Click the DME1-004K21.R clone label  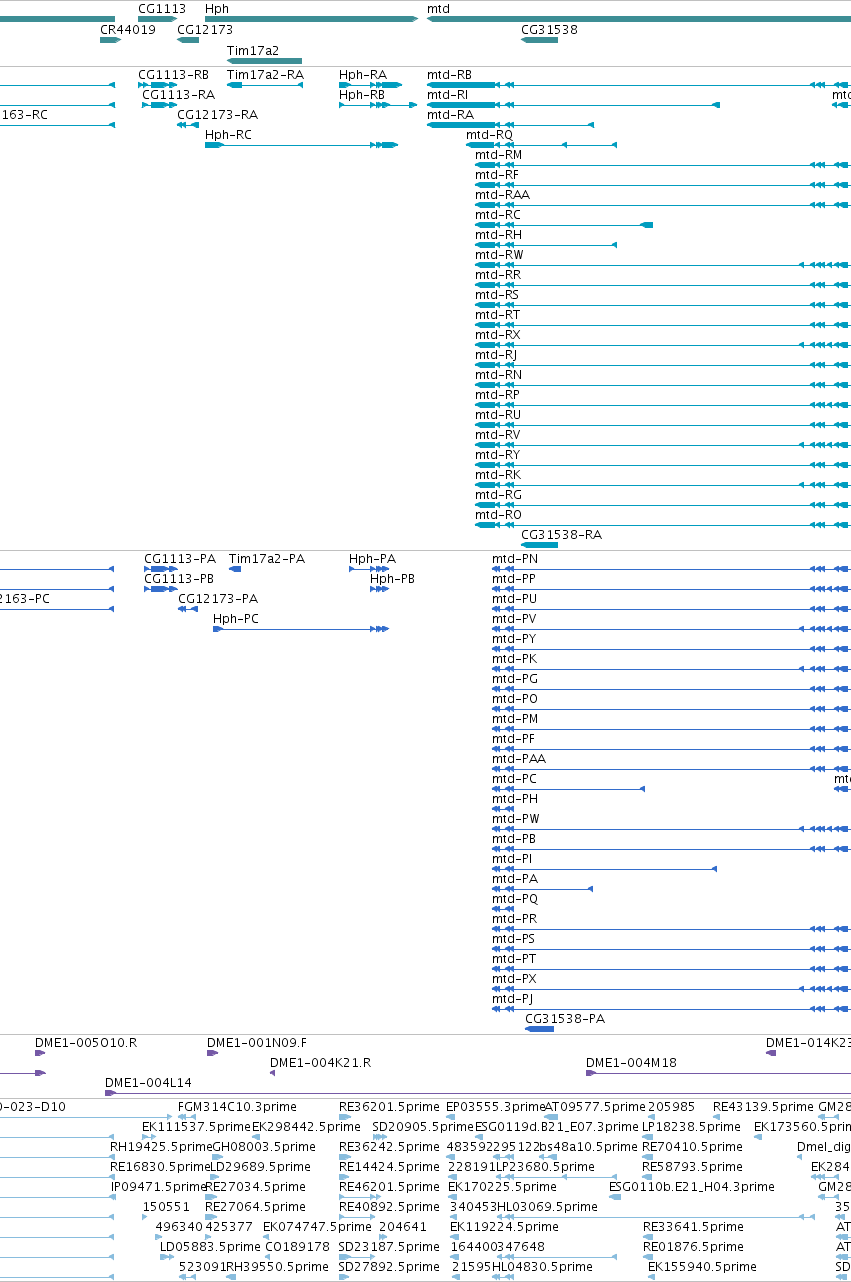tap(320, 1063)
